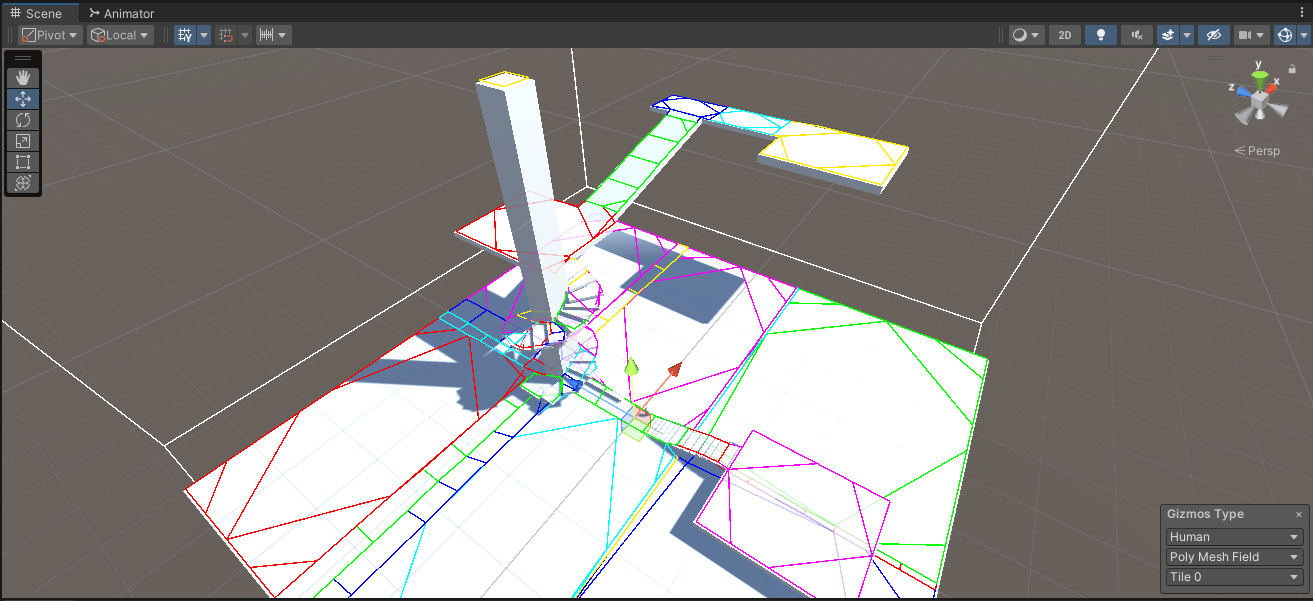Close the Gizmos Type panel
The height and width of the screenshot is (601, 1313).
[1299, 514]
